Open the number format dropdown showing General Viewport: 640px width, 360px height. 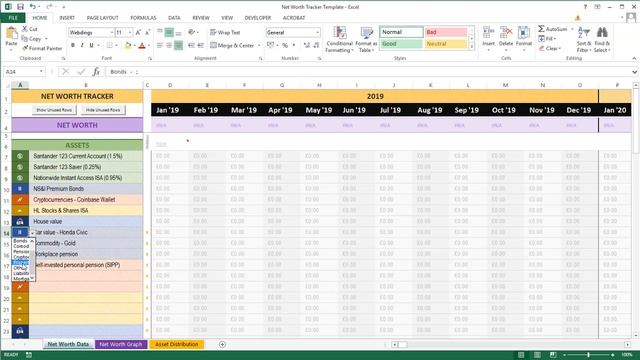click(x=318, y=32)
